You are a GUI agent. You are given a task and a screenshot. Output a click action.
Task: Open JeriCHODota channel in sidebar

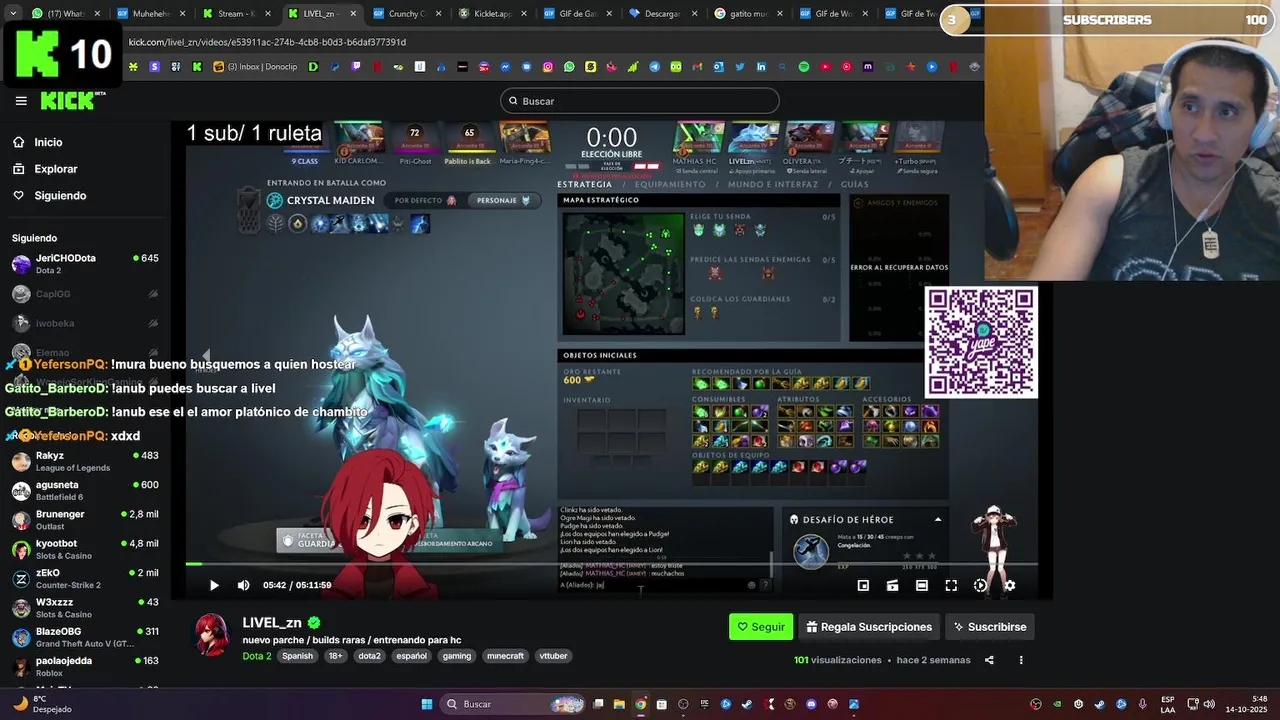point(85,264)
